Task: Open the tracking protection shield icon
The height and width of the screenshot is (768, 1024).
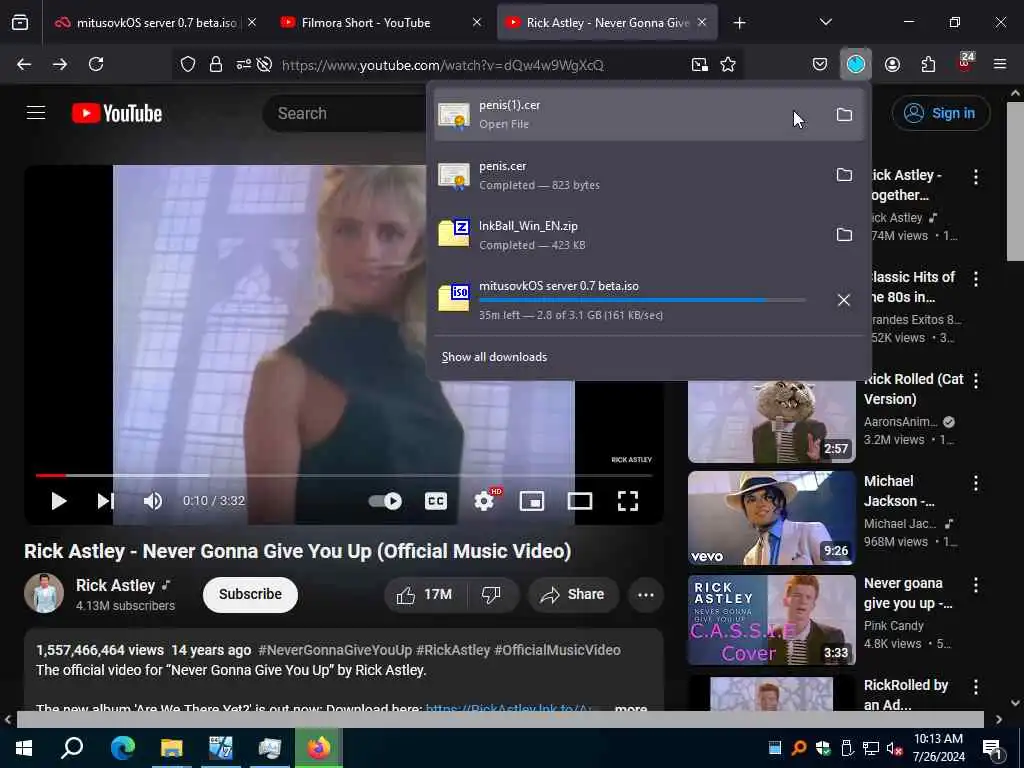Action: click(x=188, y=65)
